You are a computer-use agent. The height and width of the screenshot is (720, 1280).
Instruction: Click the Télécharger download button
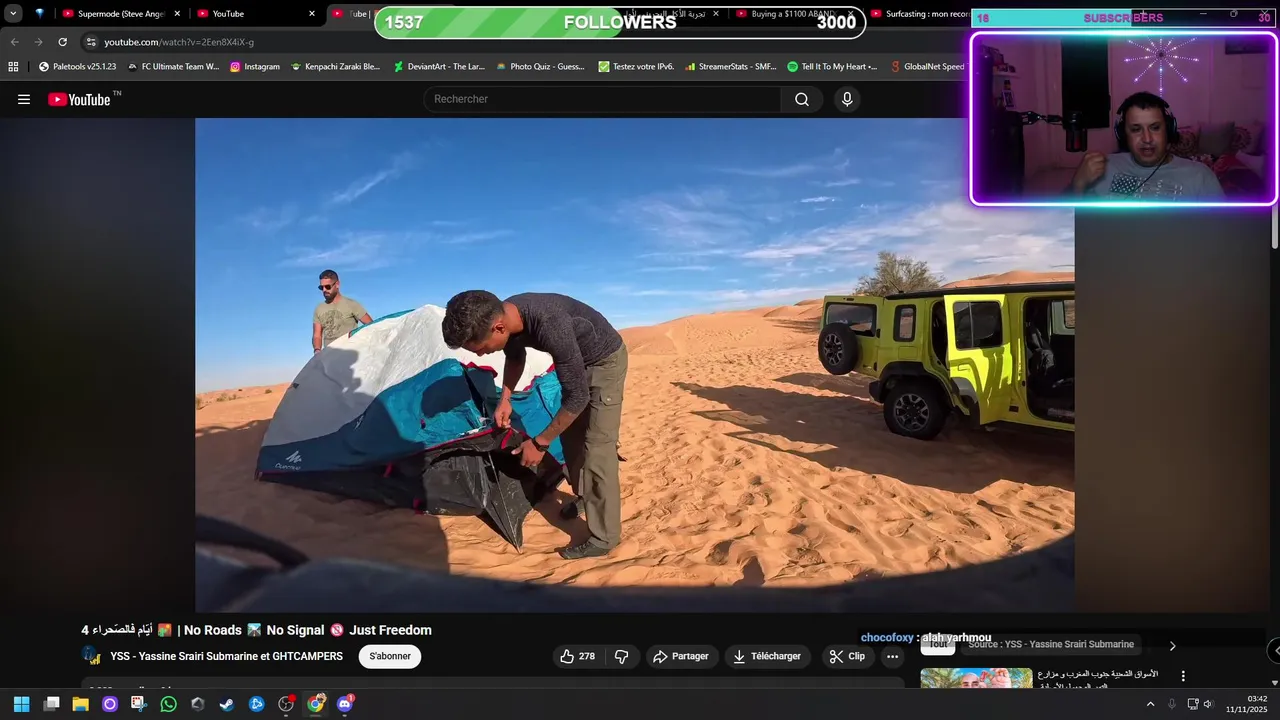[767, 656]
